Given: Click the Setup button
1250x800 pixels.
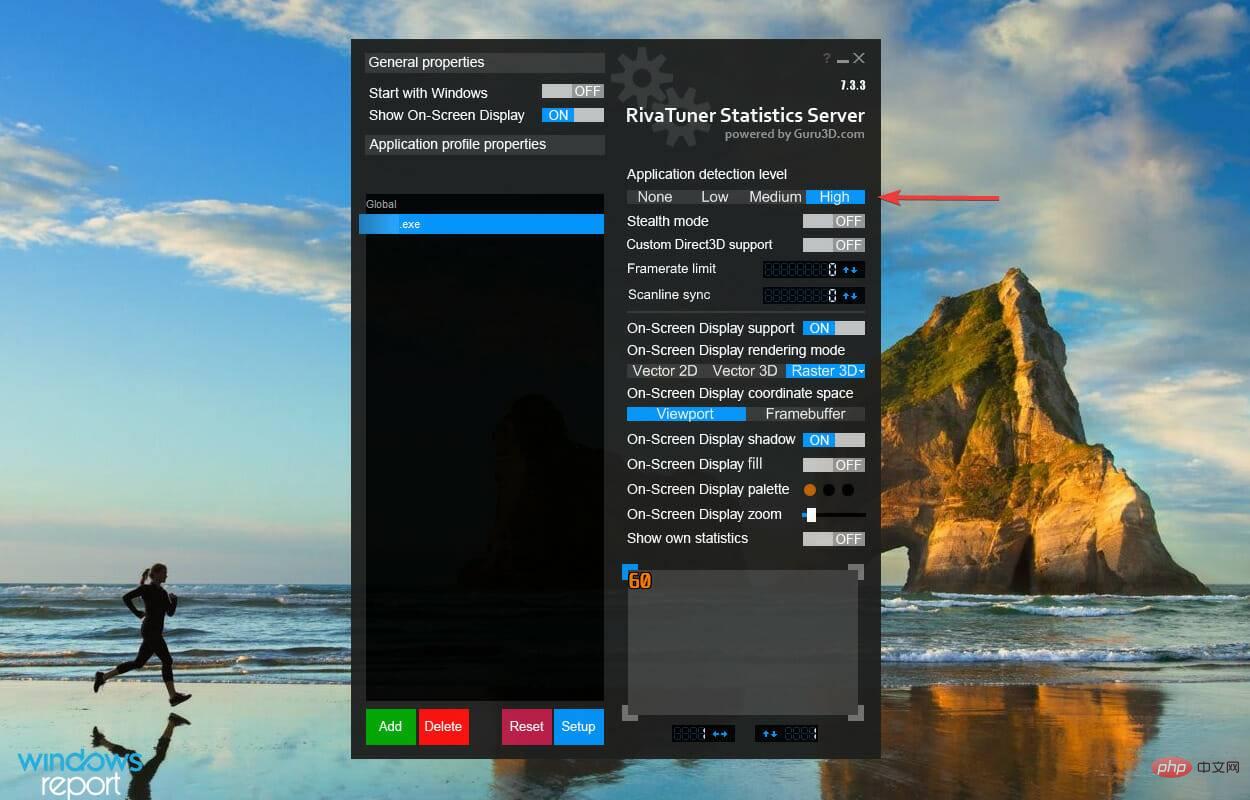Looking at the screenshot, I should (578, 727).
